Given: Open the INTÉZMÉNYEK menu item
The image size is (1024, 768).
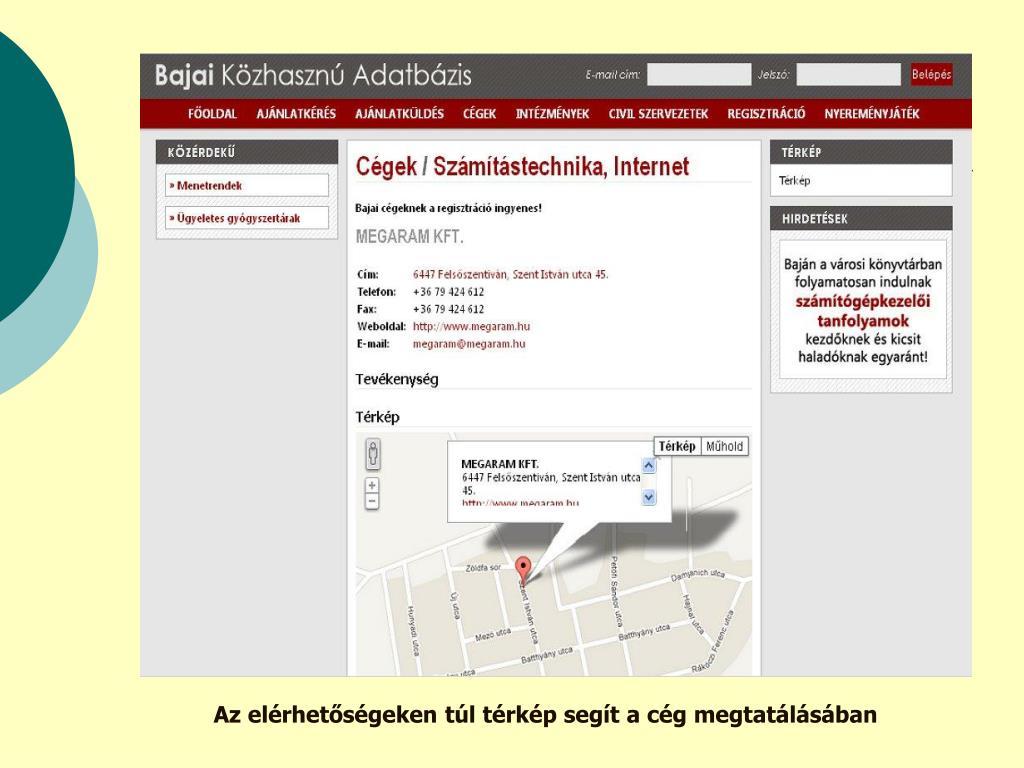Looking at the screenshot, I should point(552,114).
